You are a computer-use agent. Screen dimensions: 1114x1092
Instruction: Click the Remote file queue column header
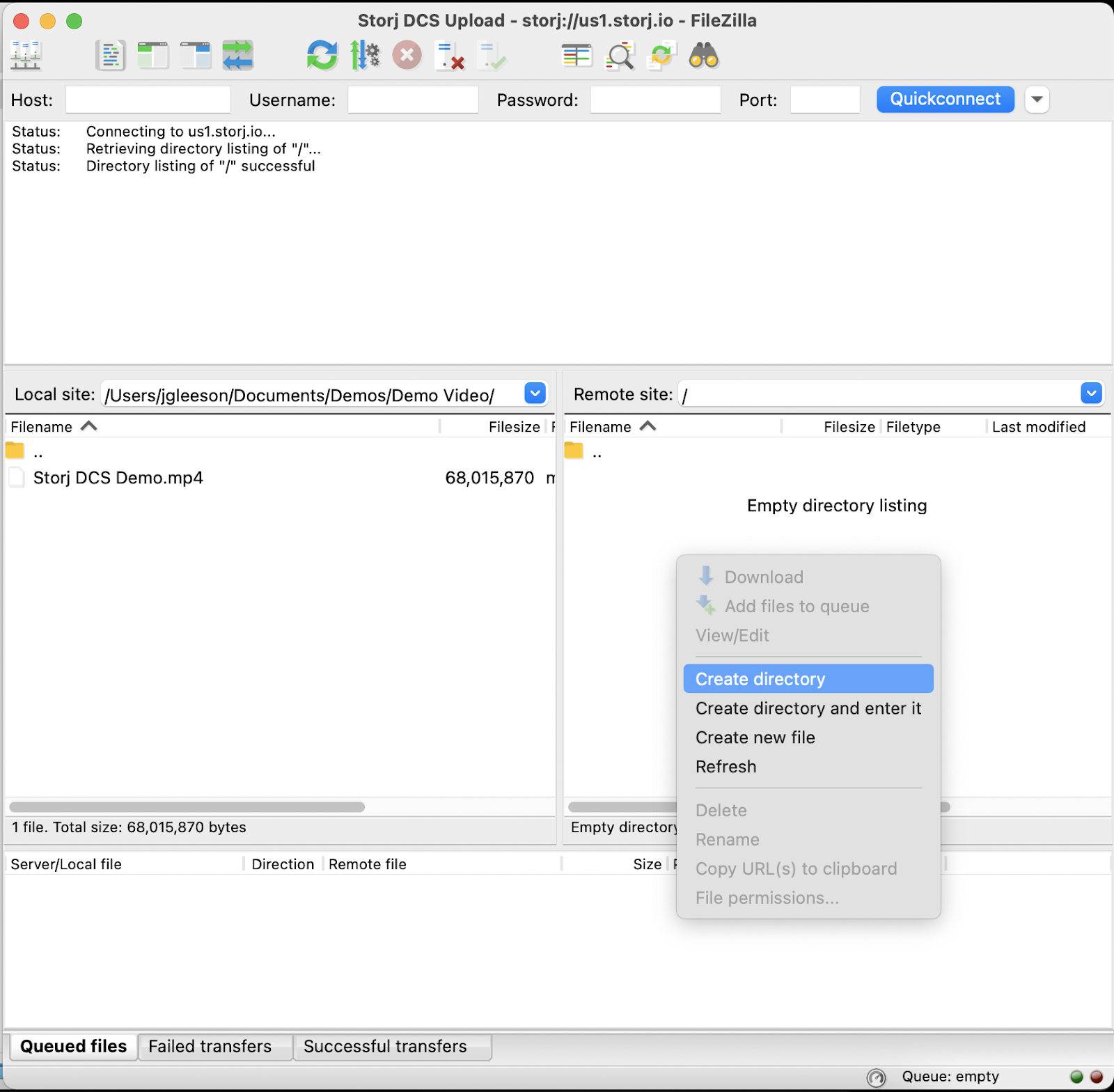pyautogui.click(x=442, y=864)
